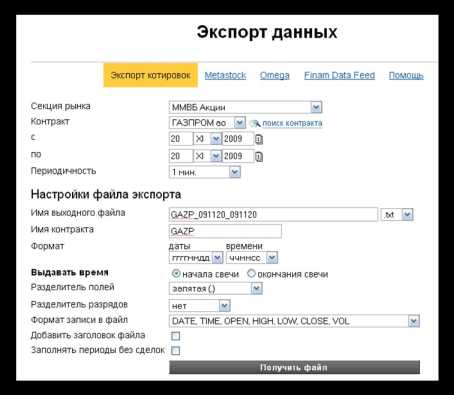Viewport: 454px width, 395px height.
Task: Expand record format 'DATE, TIME, OPEN...' dropdown
Action: (294, 321)
